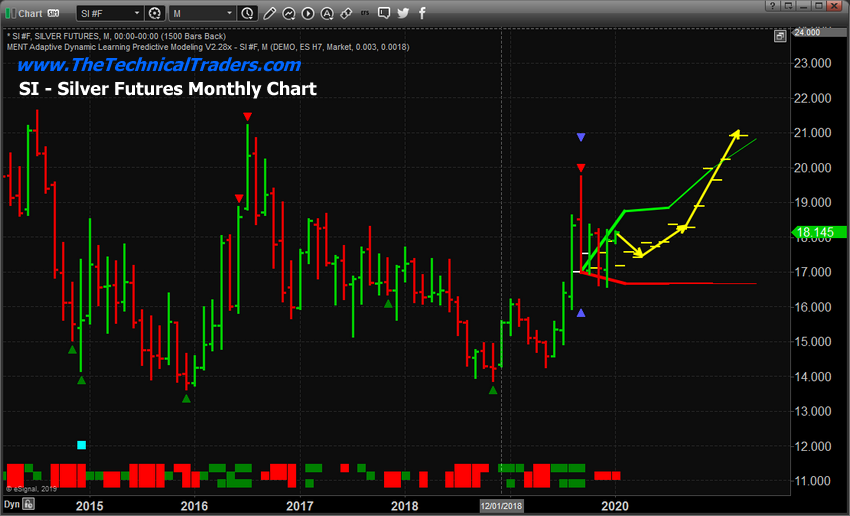
Task: Click the overlay windows icon in chart corner
Action: point(780,36)
